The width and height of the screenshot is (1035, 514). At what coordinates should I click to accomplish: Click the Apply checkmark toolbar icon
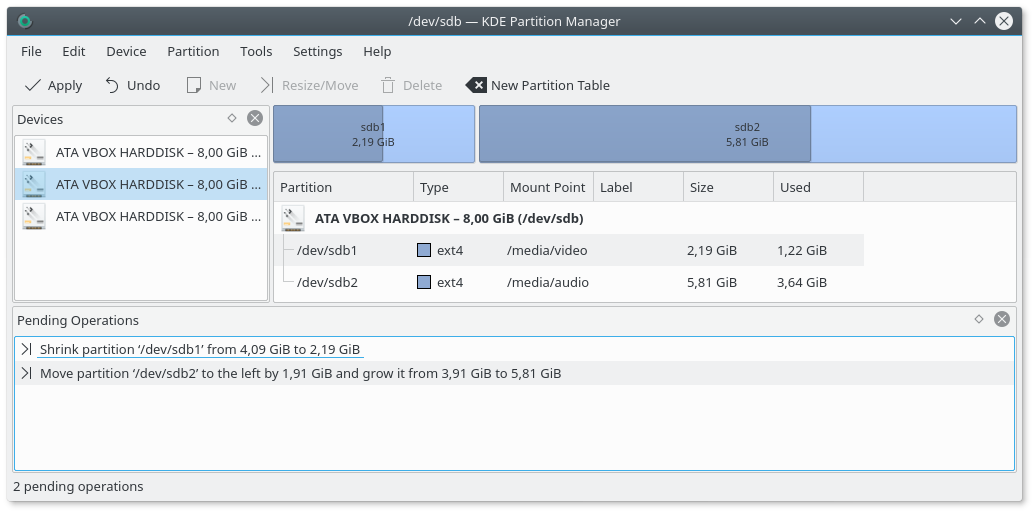(x=33, y=85)
